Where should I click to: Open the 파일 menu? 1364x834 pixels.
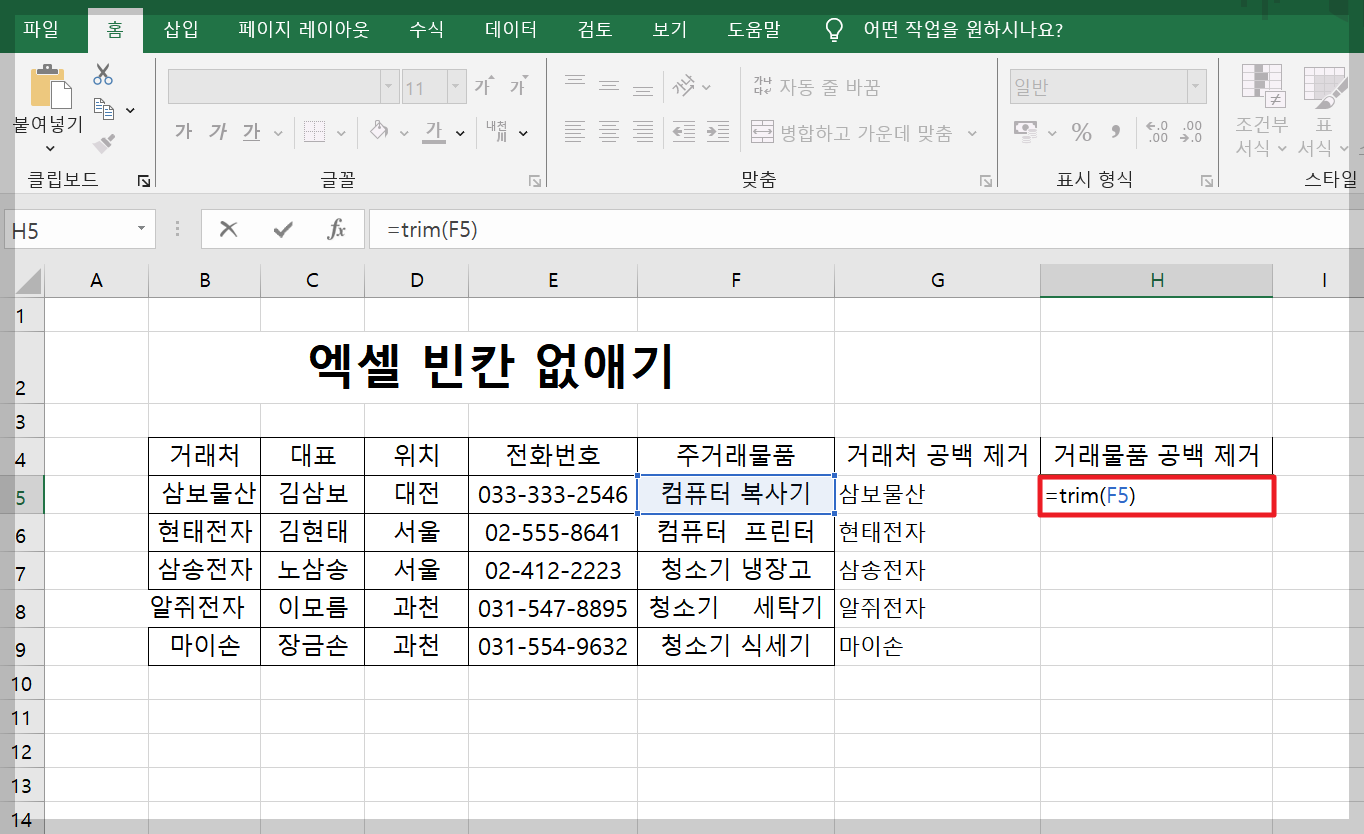click(41, 30)
